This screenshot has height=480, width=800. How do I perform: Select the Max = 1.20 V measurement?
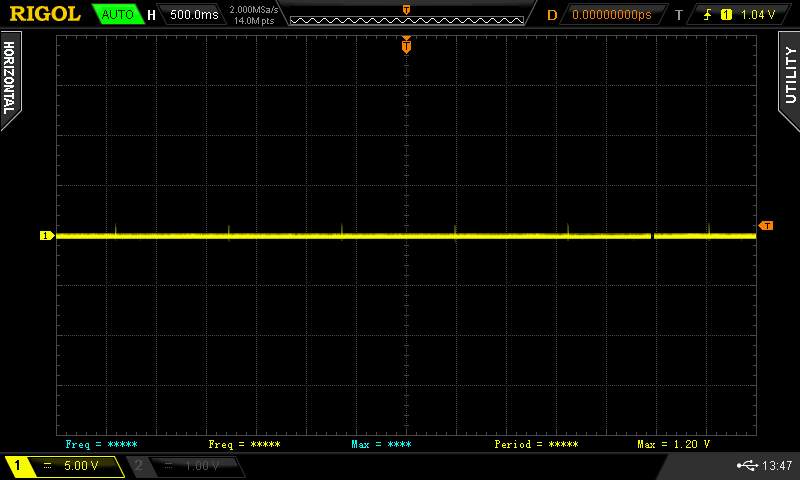click(673, 443)
